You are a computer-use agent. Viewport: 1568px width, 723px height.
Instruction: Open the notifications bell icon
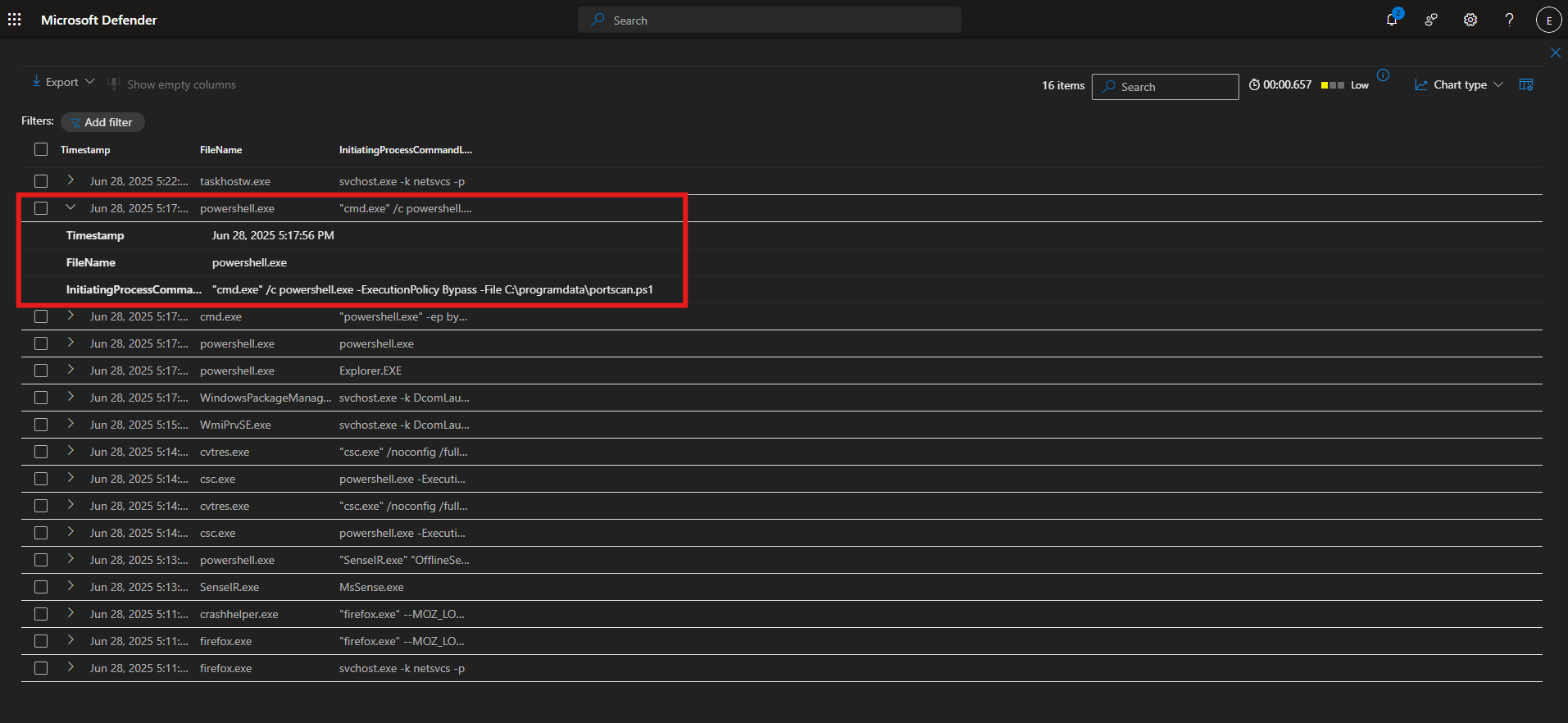[1392, 20]
